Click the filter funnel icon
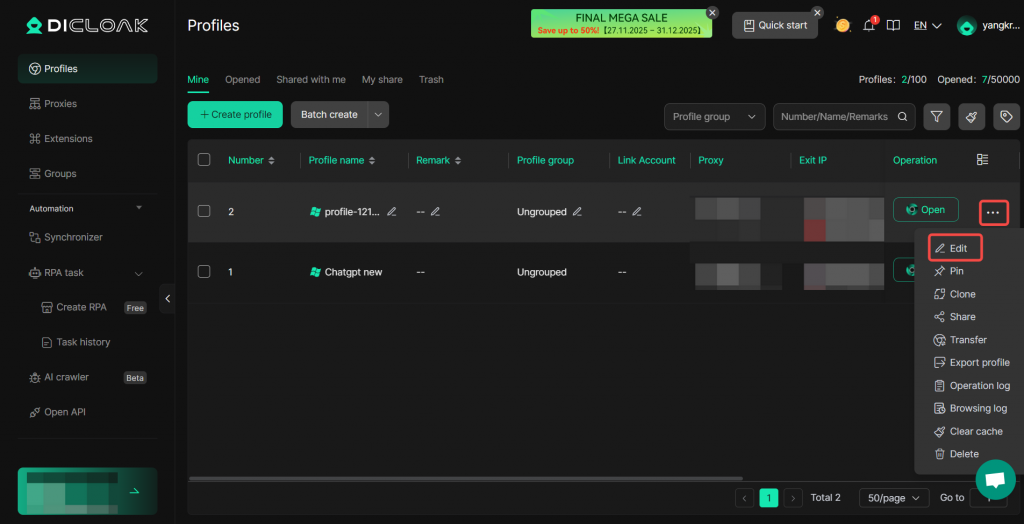The image size is (1024, 524). (x=936, y=117)
